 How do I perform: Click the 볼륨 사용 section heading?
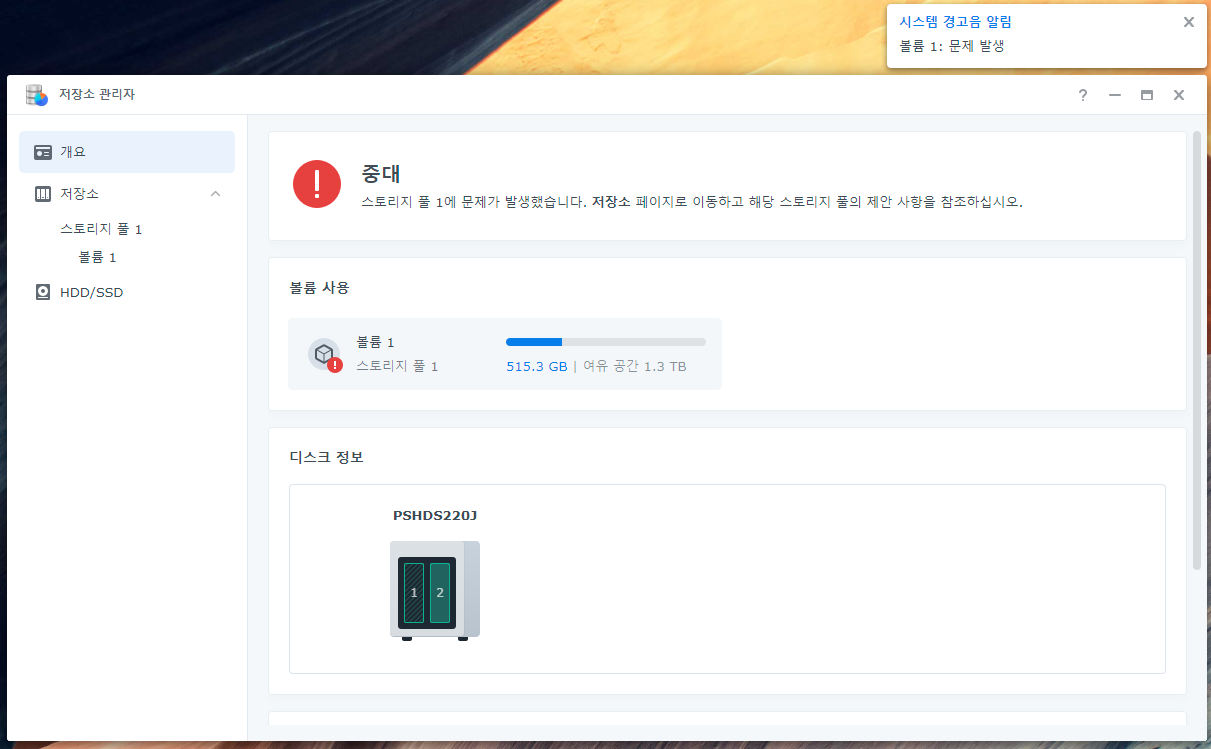319,288
